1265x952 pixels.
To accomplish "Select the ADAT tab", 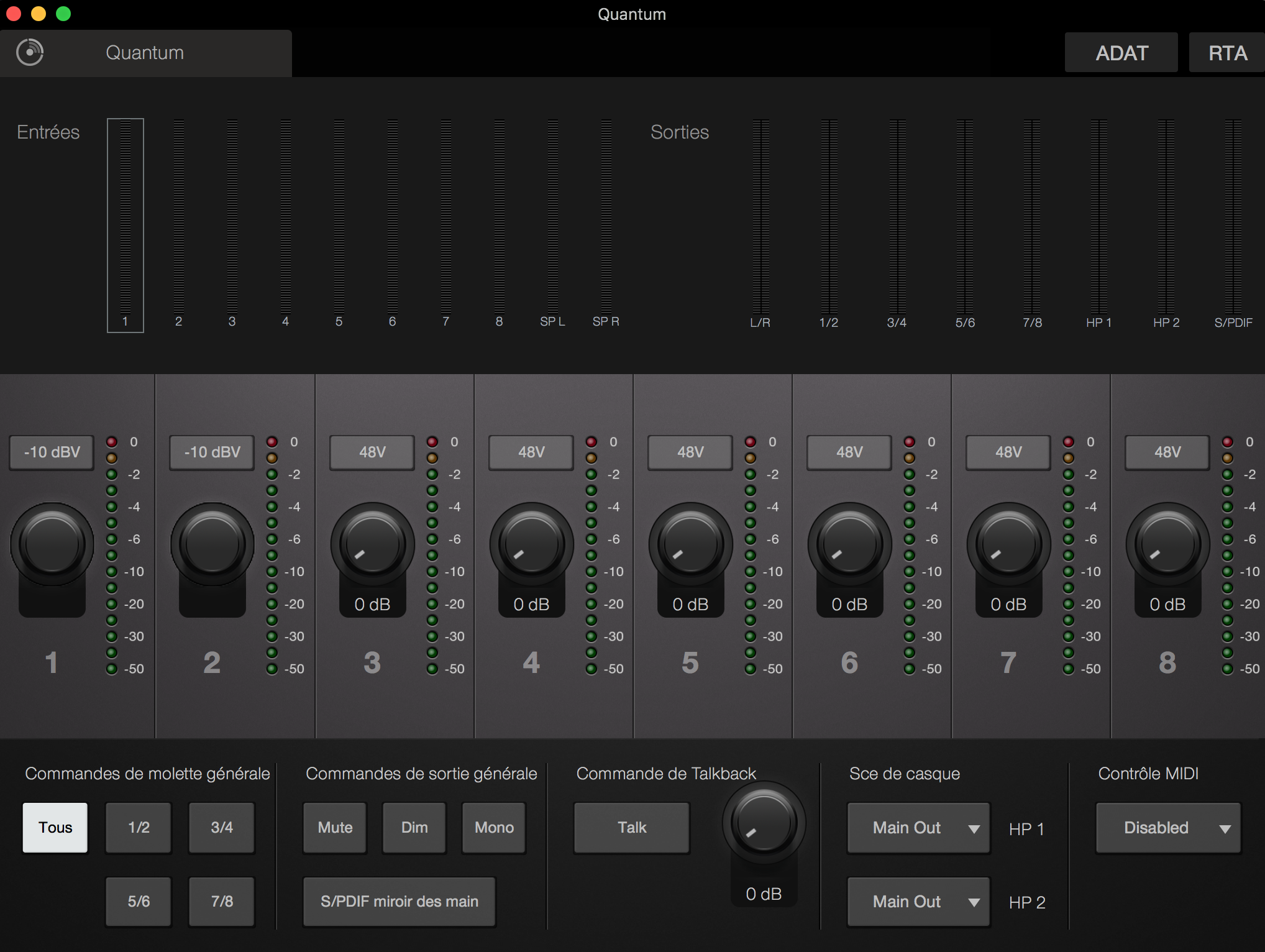I will tap(1121, 52).
